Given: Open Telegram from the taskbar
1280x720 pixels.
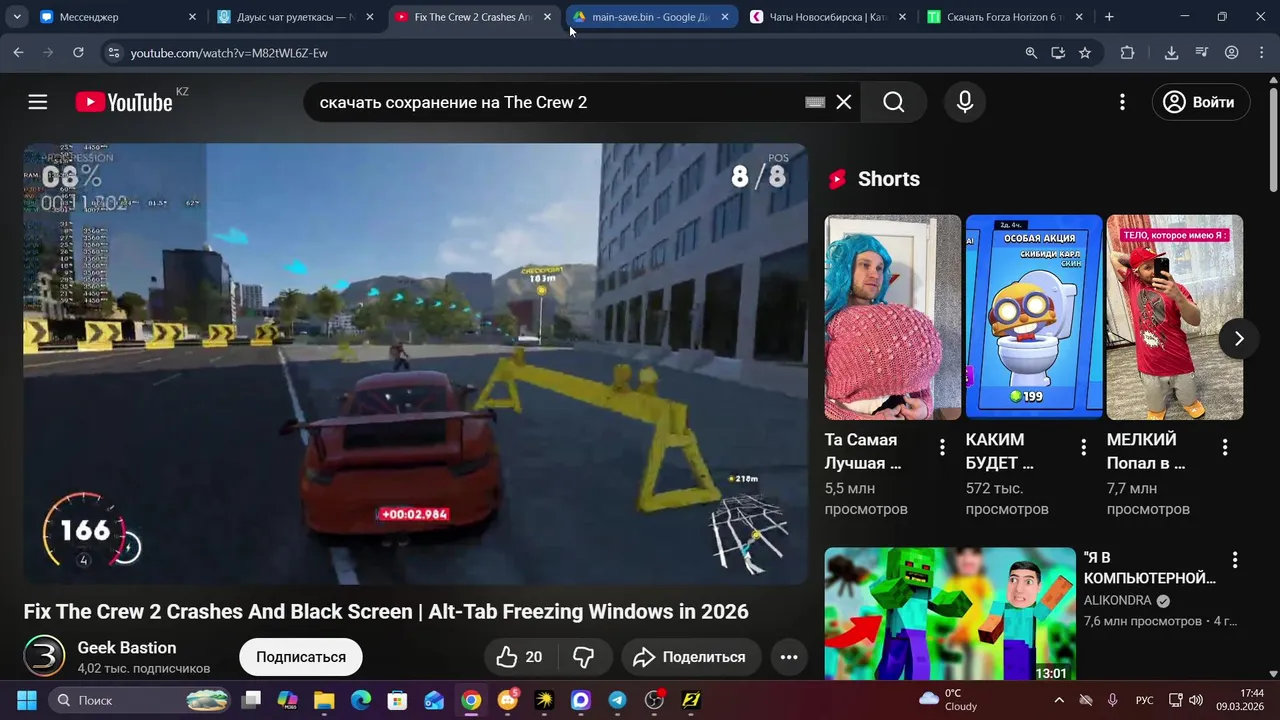Looking at the screenshot, I should tap(618, 700).
